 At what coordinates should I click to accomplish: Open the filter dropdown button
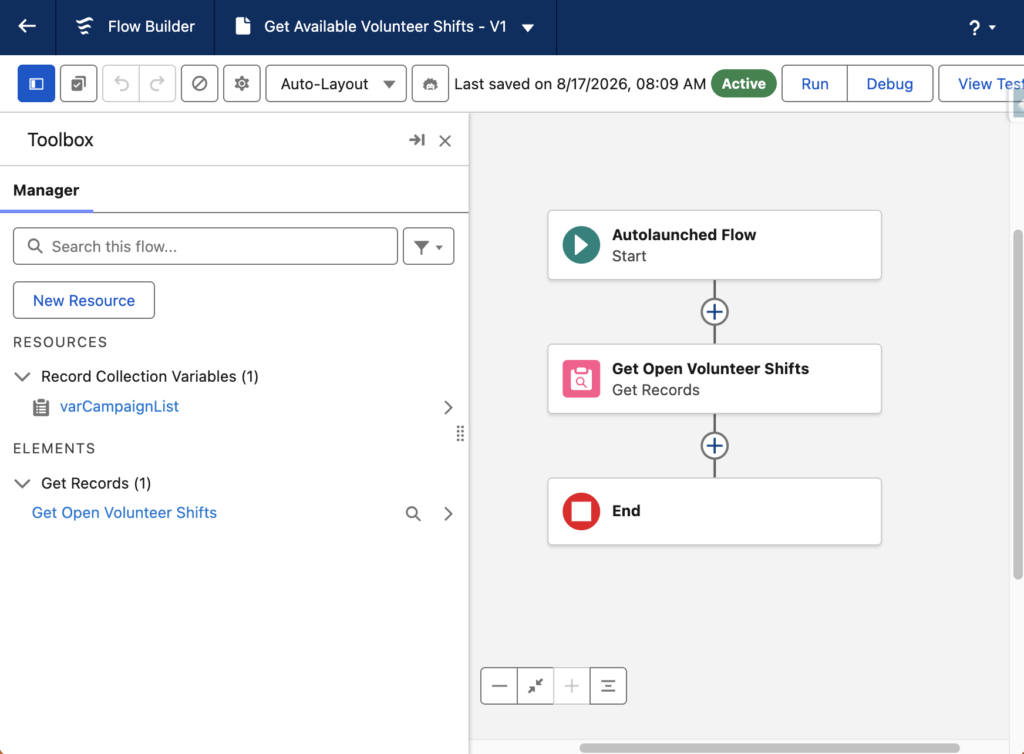point(428,246)
